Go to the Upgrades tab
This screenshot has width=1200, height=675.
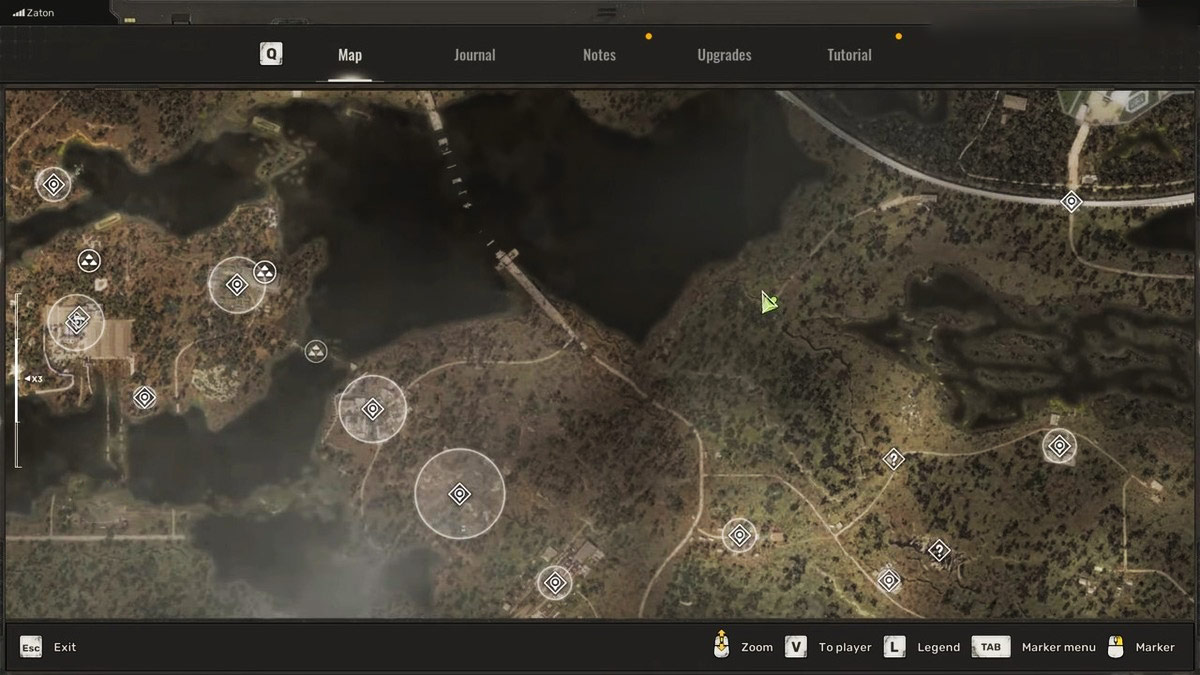tap(724, 55)
